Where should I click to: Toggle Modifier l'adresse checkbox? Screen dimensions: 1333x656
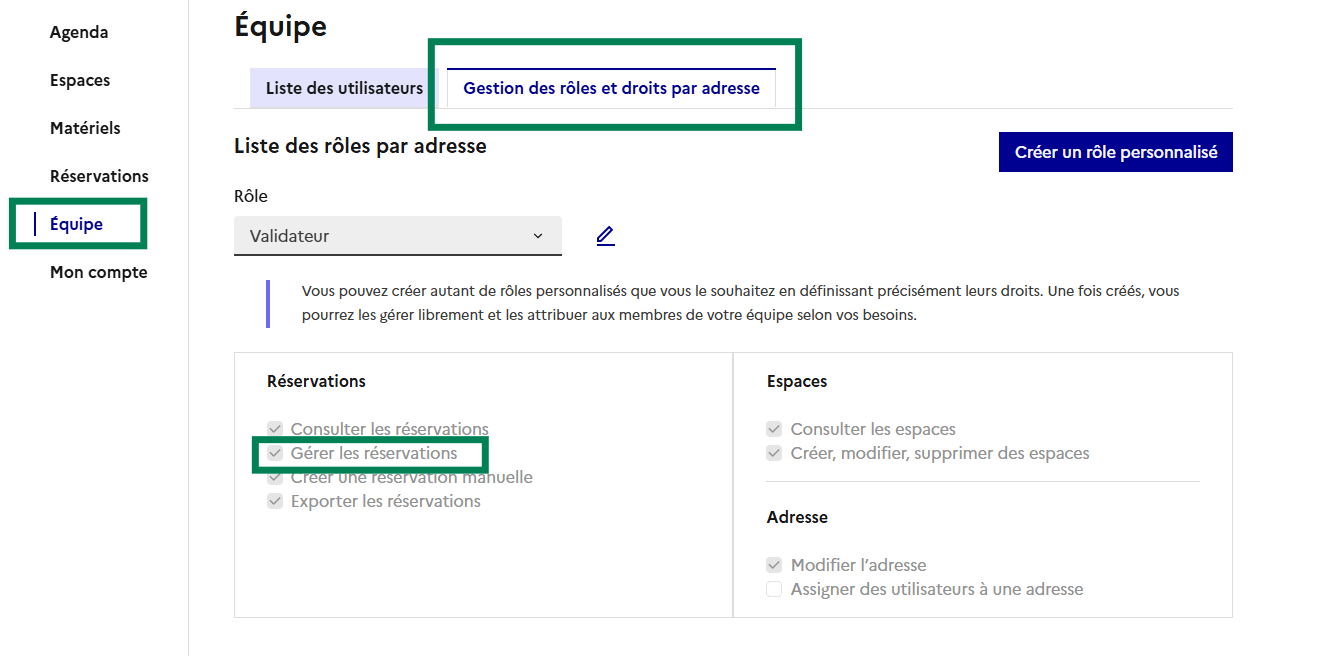coord(774,565)
